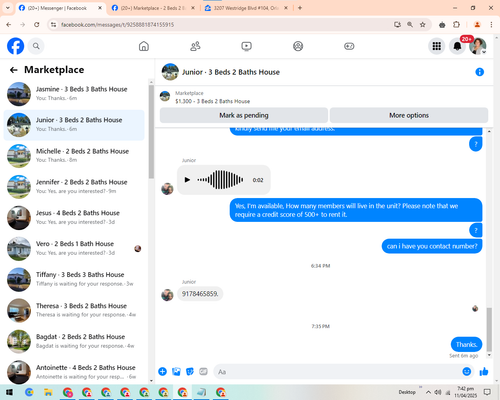The image size is (500, 400).
Task: Open the Extensions puzzle icon
Action: (456, 25)
